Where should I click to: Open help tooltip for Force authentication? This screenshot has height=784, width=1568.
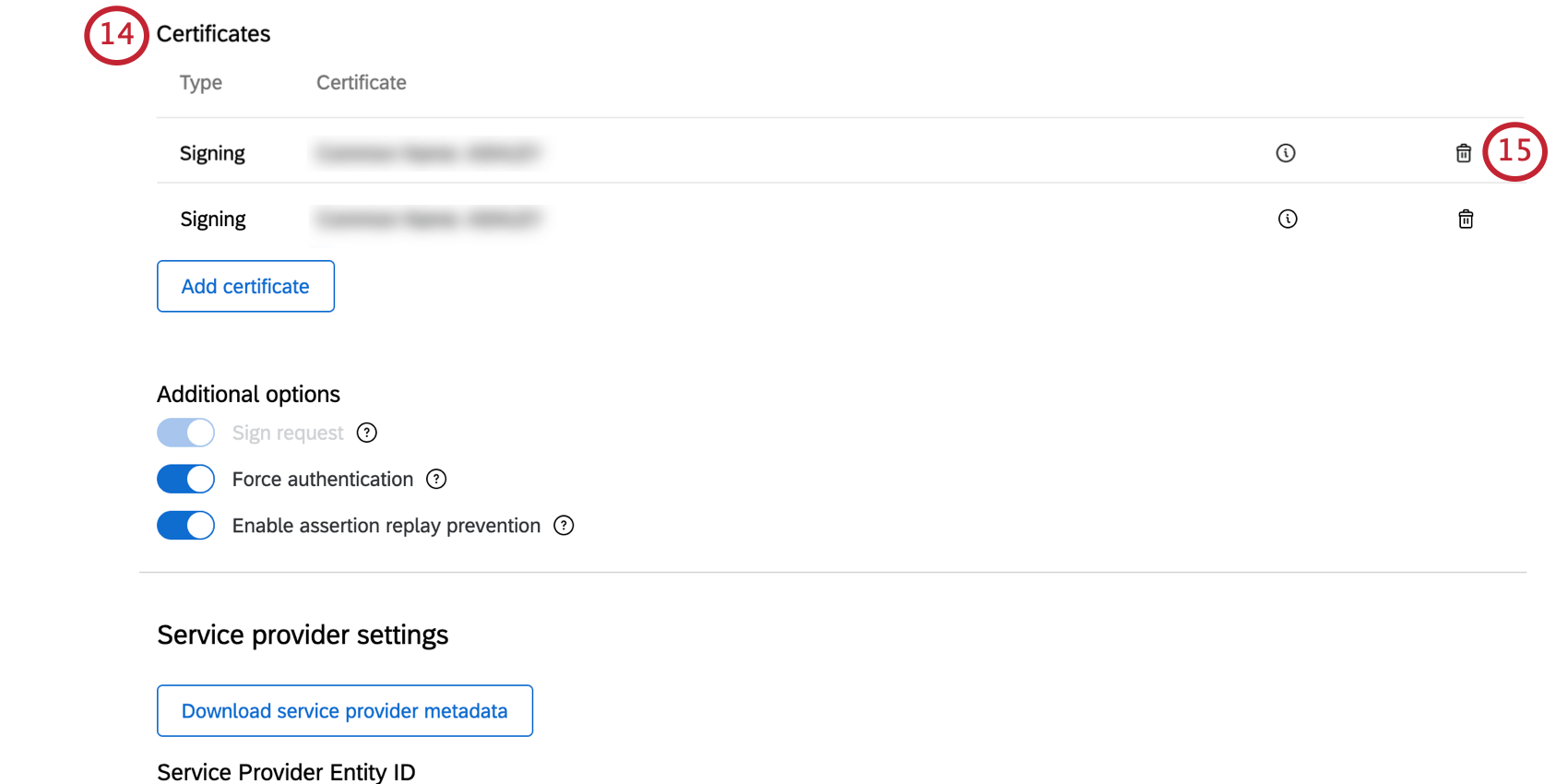(x=436, y=479)
